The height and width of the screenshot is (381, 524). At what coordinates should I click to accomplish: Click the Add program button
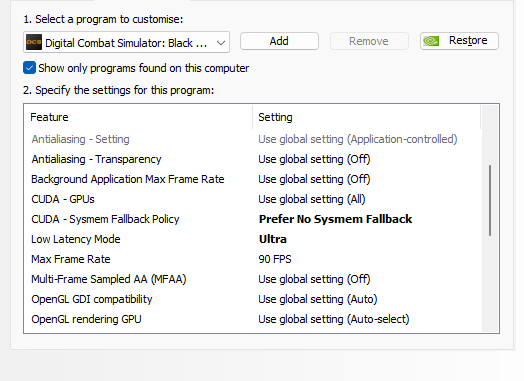(279, 41)
